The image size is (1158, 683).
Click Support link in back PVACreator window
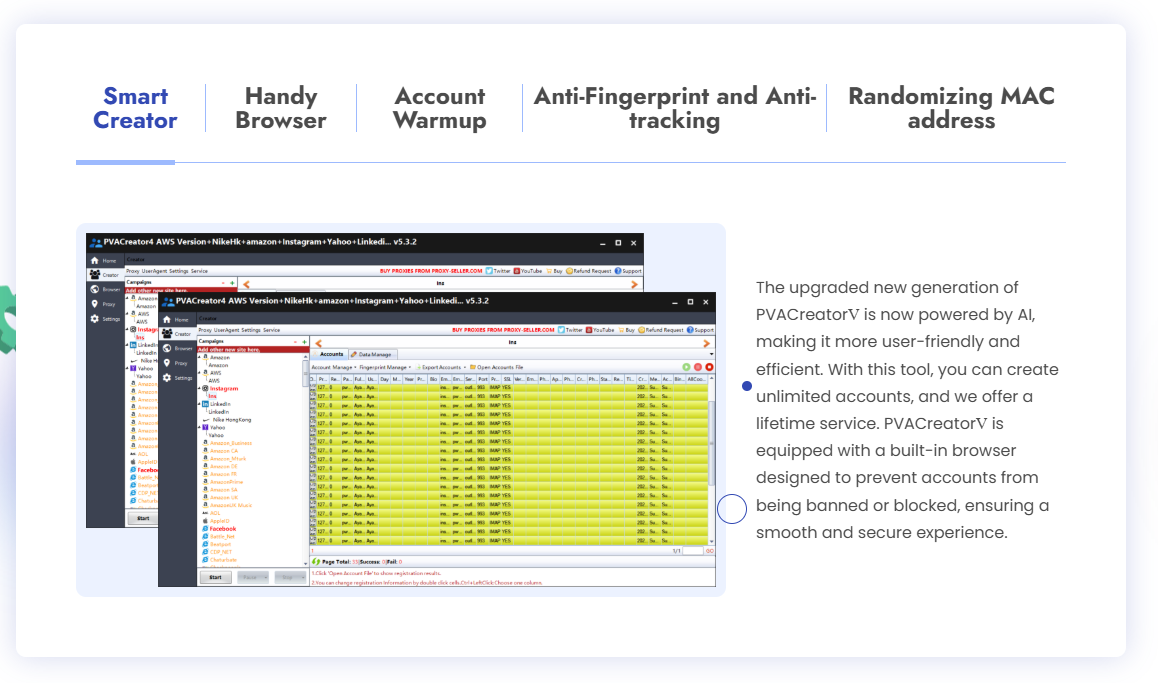pos(628,271)
